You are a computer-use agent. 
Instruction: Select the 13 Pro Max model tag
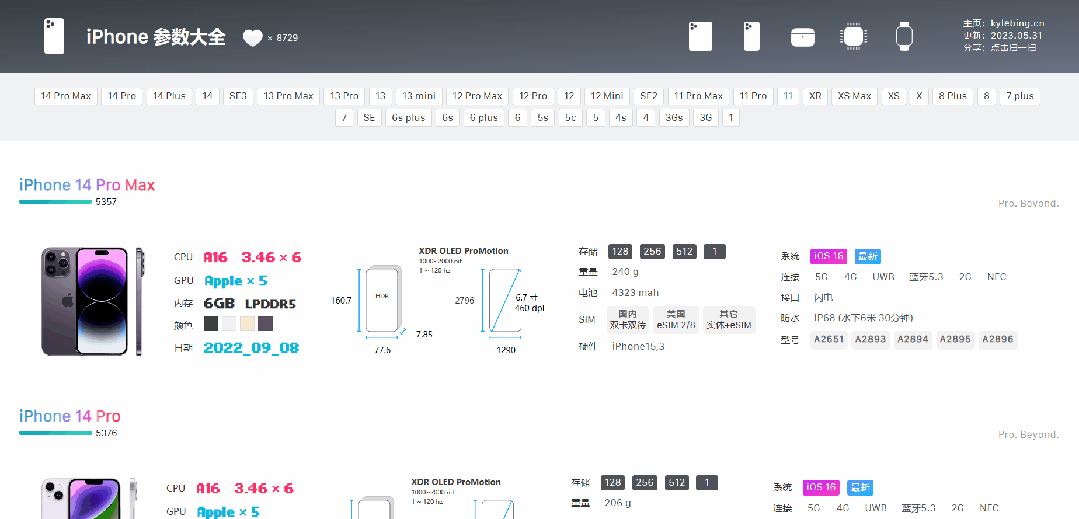click(288, 96)
